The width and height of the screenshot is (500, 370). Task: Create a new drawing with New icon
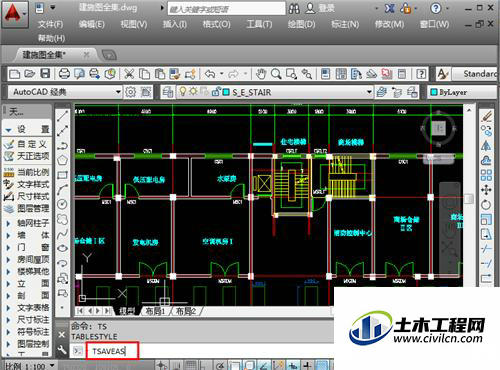[14, 74]
